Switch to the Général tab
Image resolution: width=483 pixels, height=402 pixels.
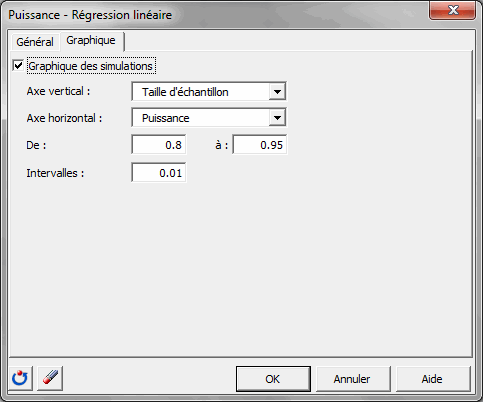pyautogui.click(x=35, y=42)
